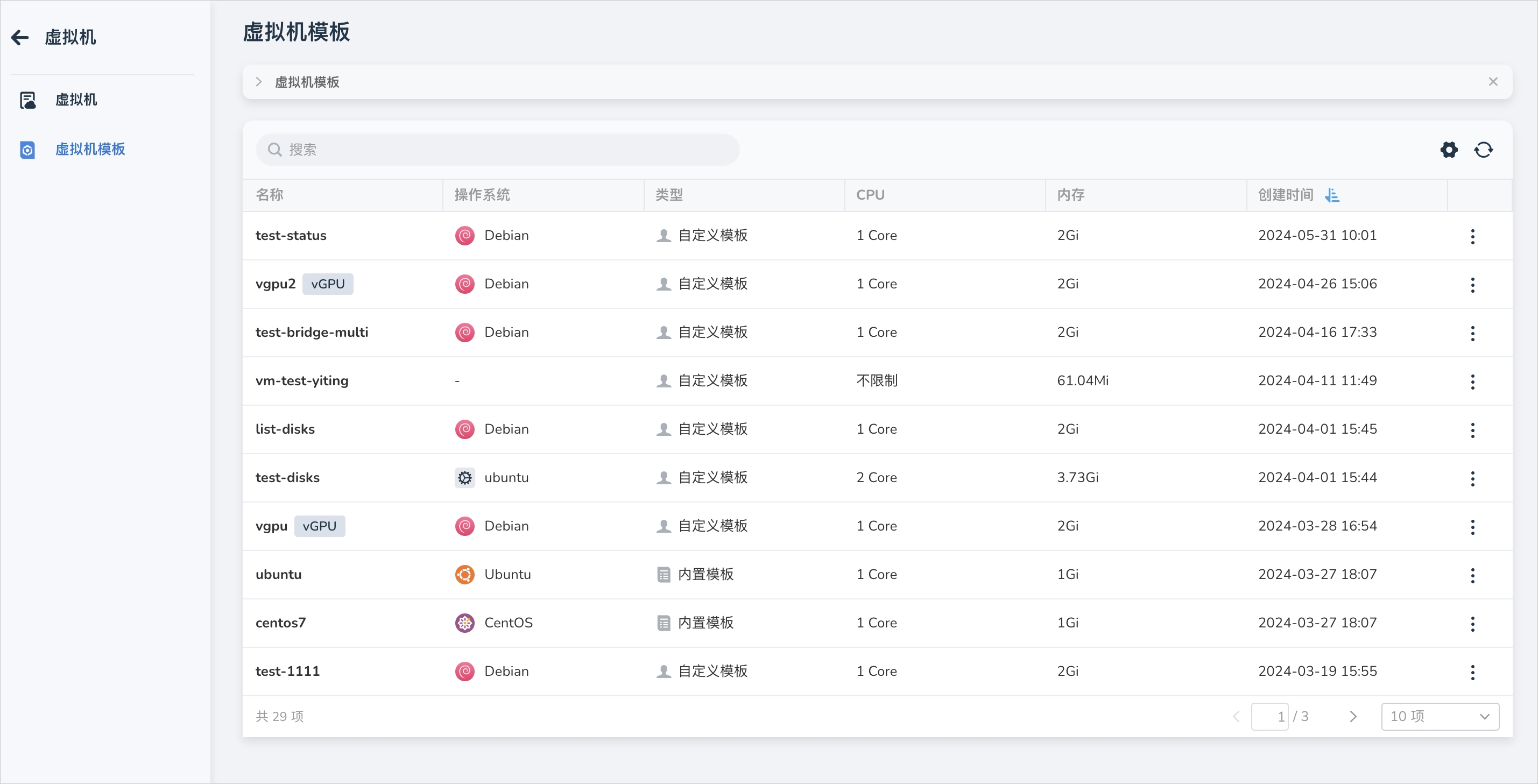The width and height of the screenshot is (1538, 784).
Task: Close the 虚拟机模板 info banner
Action: click(1493, 82)
